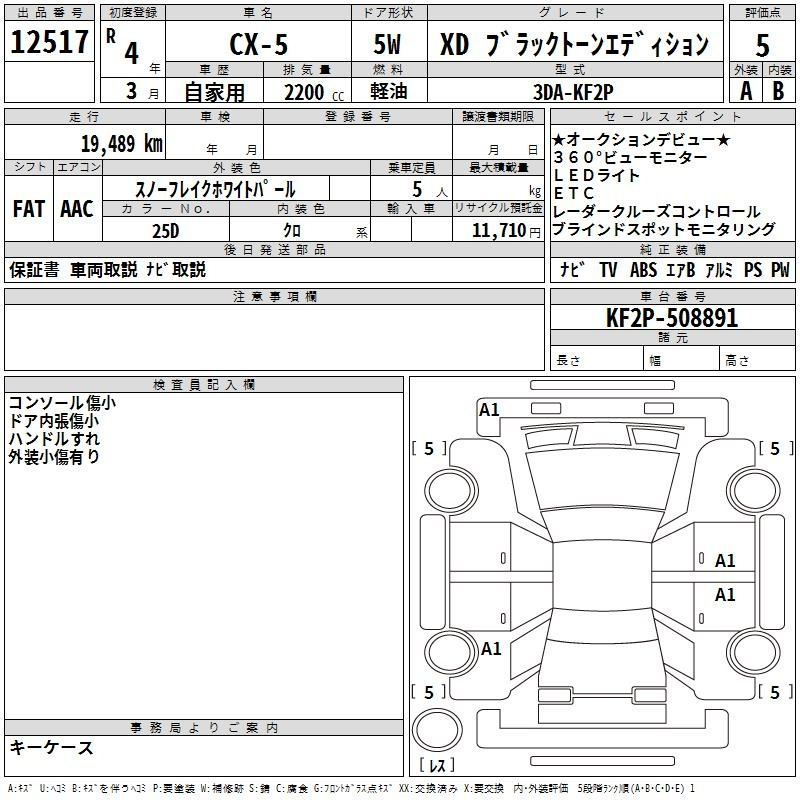This screenshot has width=800, height=800.
Task: Click アルミ in genuine equipment row
Action: pos(719,269)
